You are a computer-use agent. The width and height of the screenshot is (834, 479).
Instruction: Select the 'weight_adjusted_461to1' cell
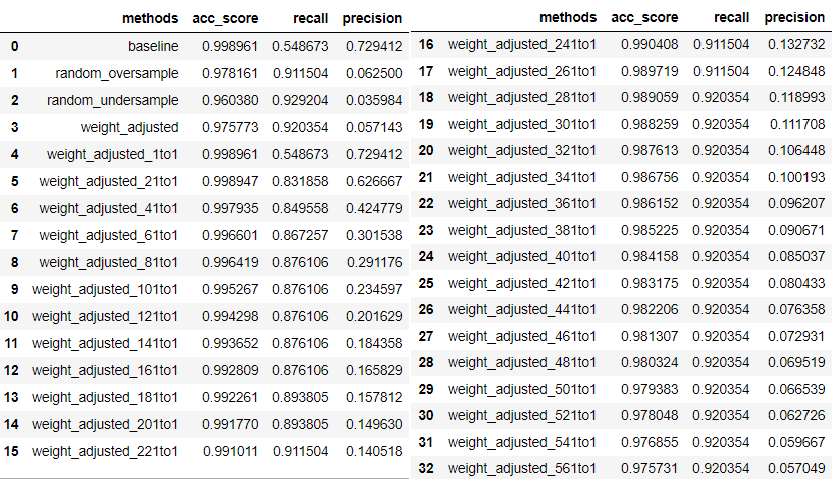click(x=522, y=336)
